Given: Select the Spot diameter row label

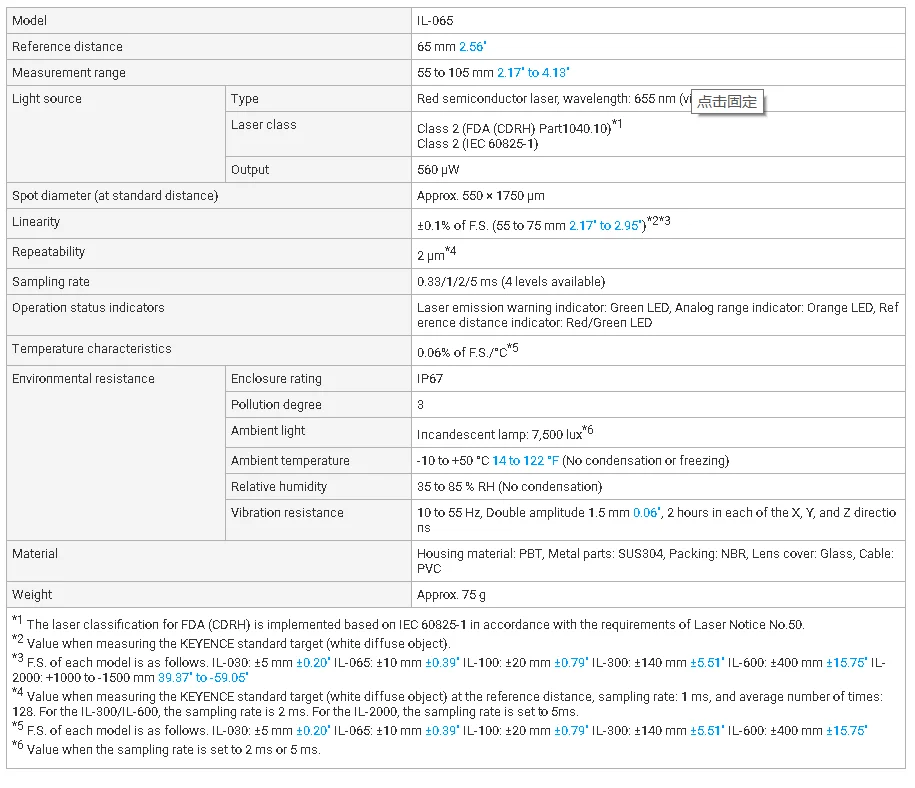Looking at the screenshot, I should click(114, 196).
